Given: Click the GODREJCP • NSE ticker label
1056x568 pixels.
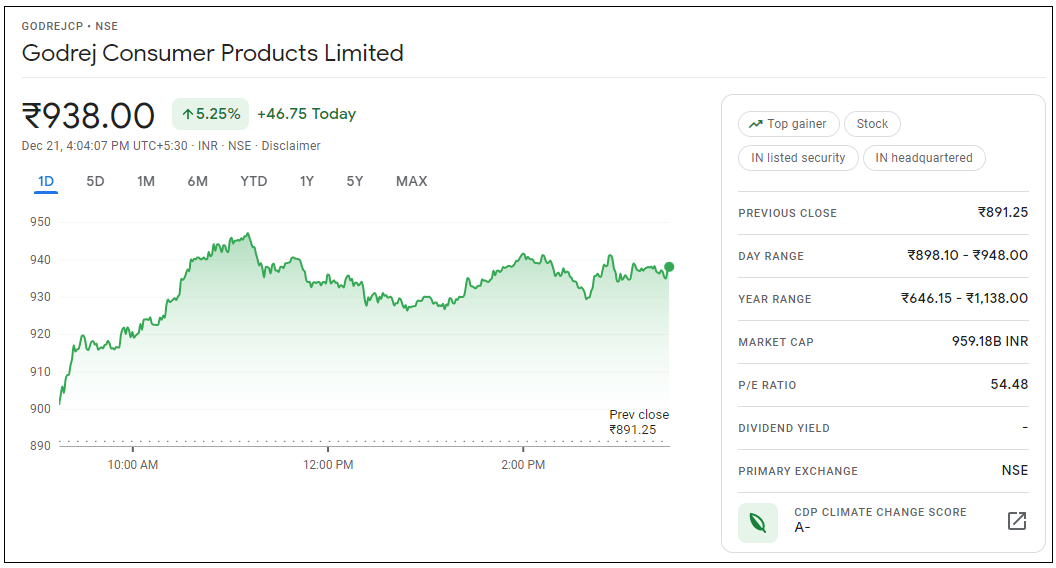Looking at the screenshot, I should click(x=69, y=26).
